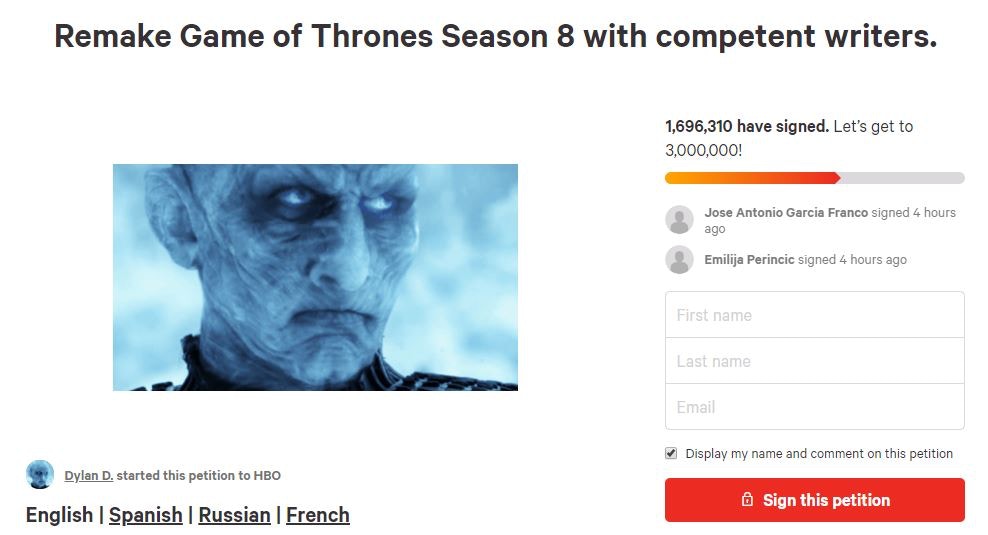Click Emilija Perincic's name
This screenshot has height=535, width=988.
749,260
